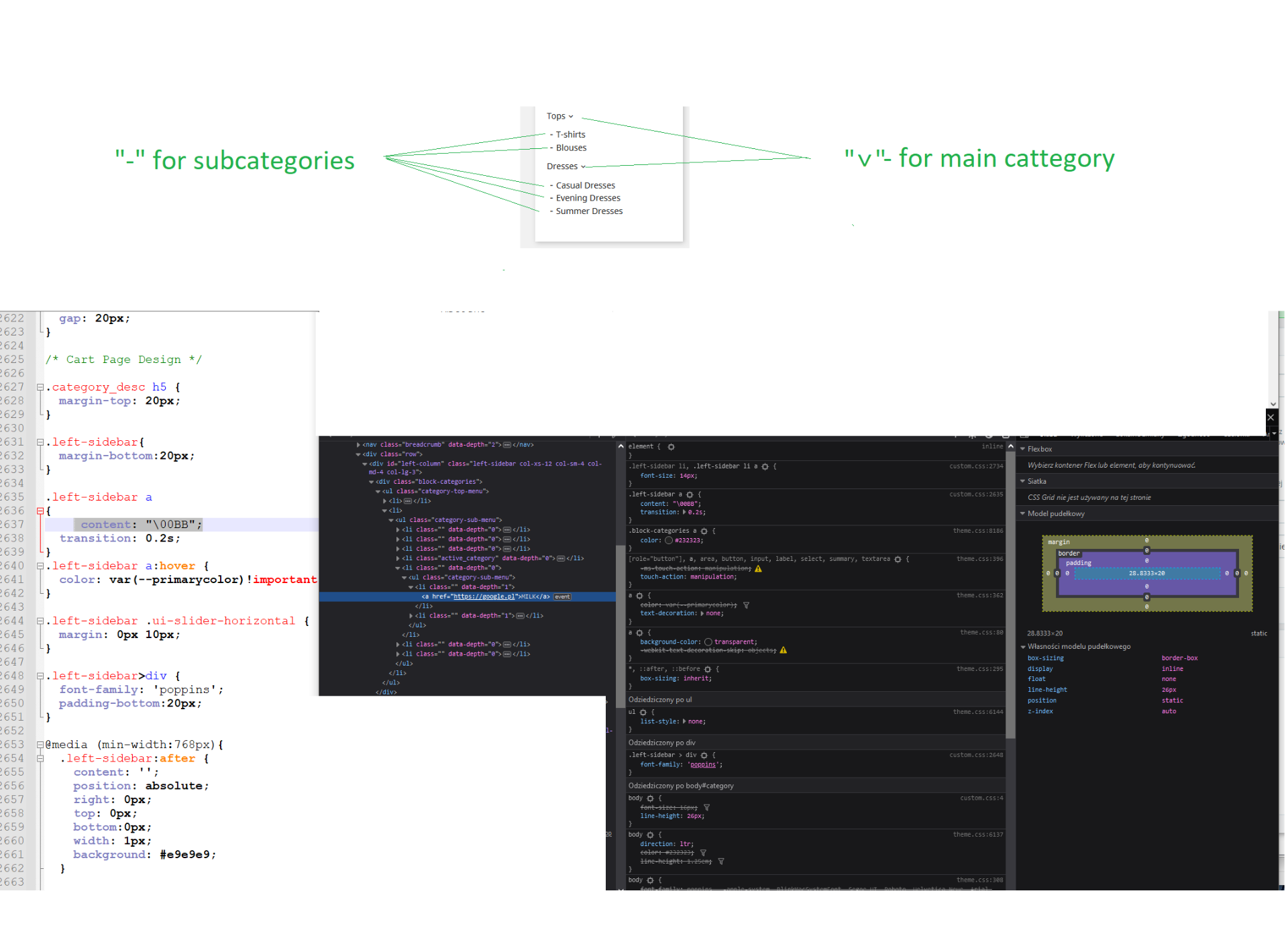Close the developer tools panel
This screenshot has height=934, width=1288.
(x=1271, y=417)
